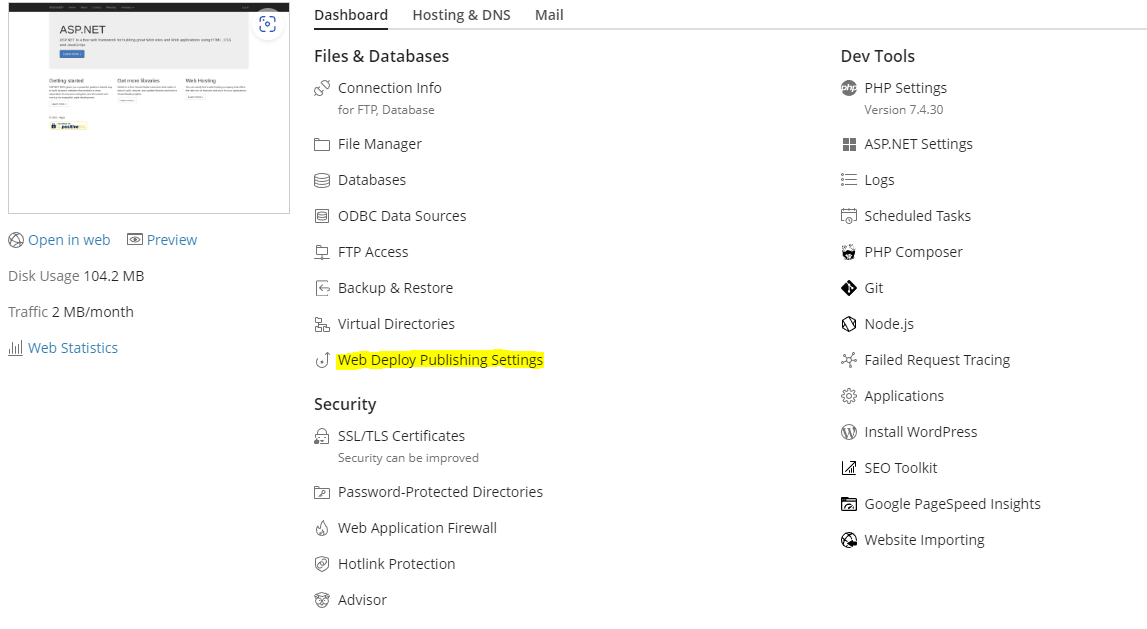
Task: Click the Databases stack icon
Action: (x=322, y=181)
